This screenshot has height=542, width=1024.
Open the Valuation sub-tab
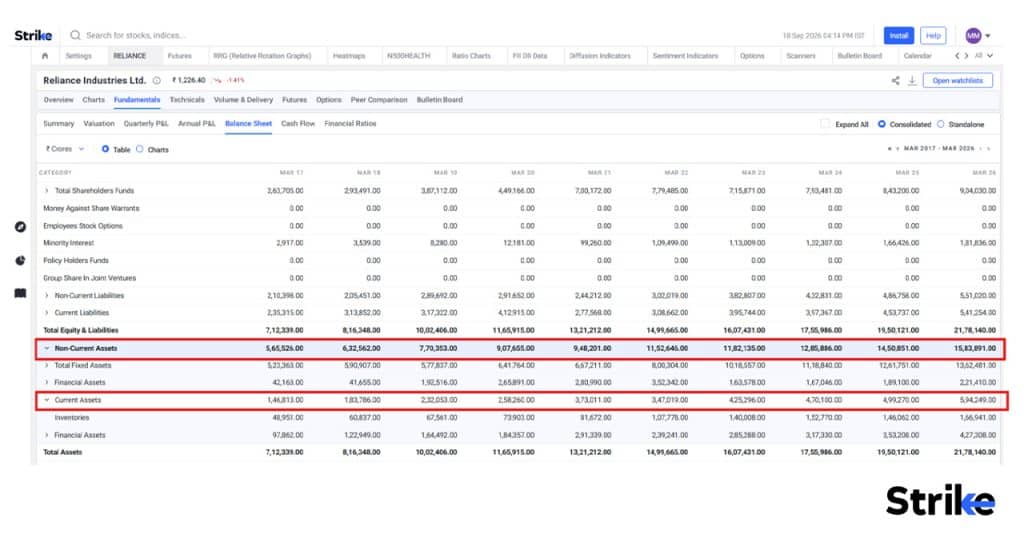coord(99,123)
